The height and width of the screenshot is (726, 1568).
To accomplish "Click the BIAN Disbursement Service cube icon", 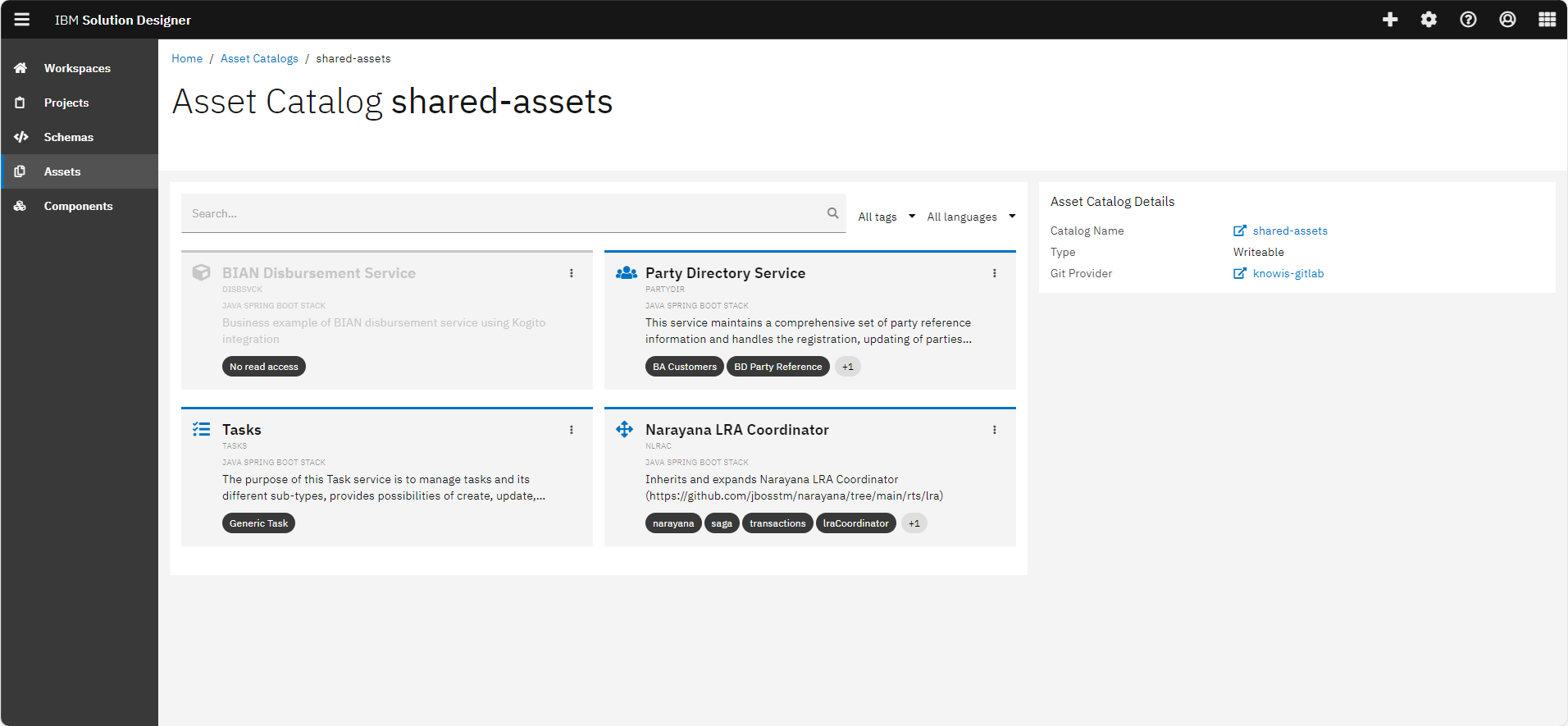I will click(x=201, y=272).
